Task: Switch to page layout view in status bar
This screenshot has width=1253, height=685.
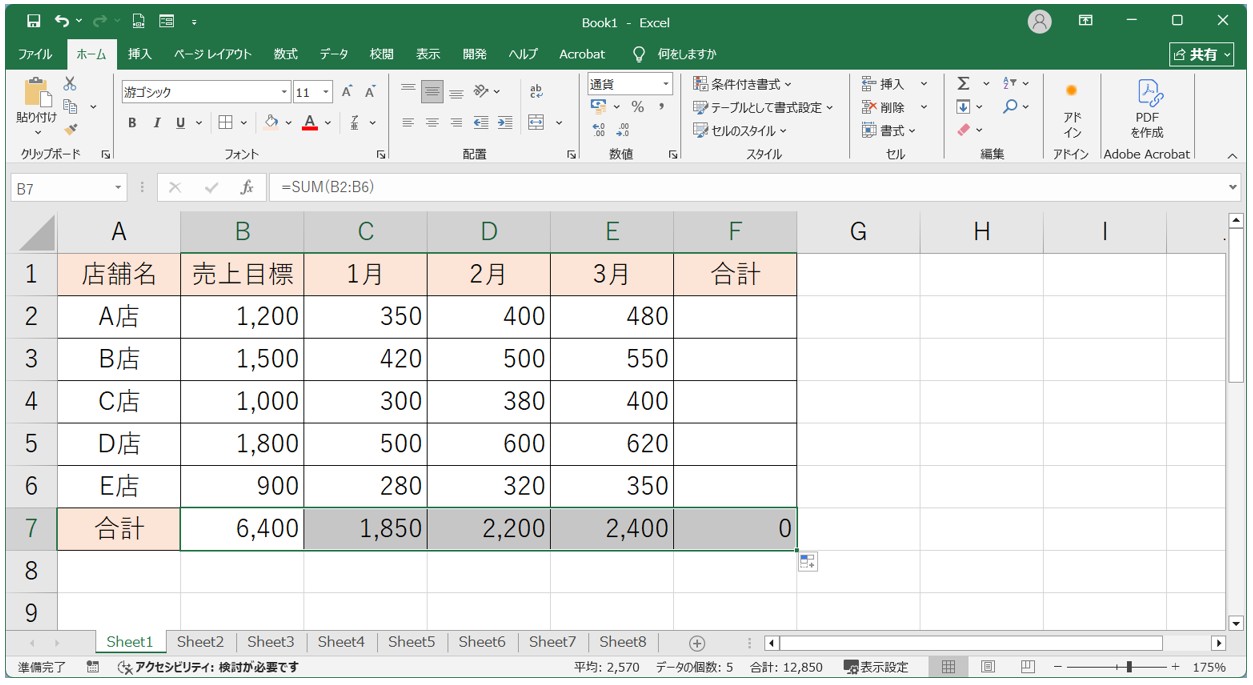Action: pyautogui.click(x=988, y=667)
